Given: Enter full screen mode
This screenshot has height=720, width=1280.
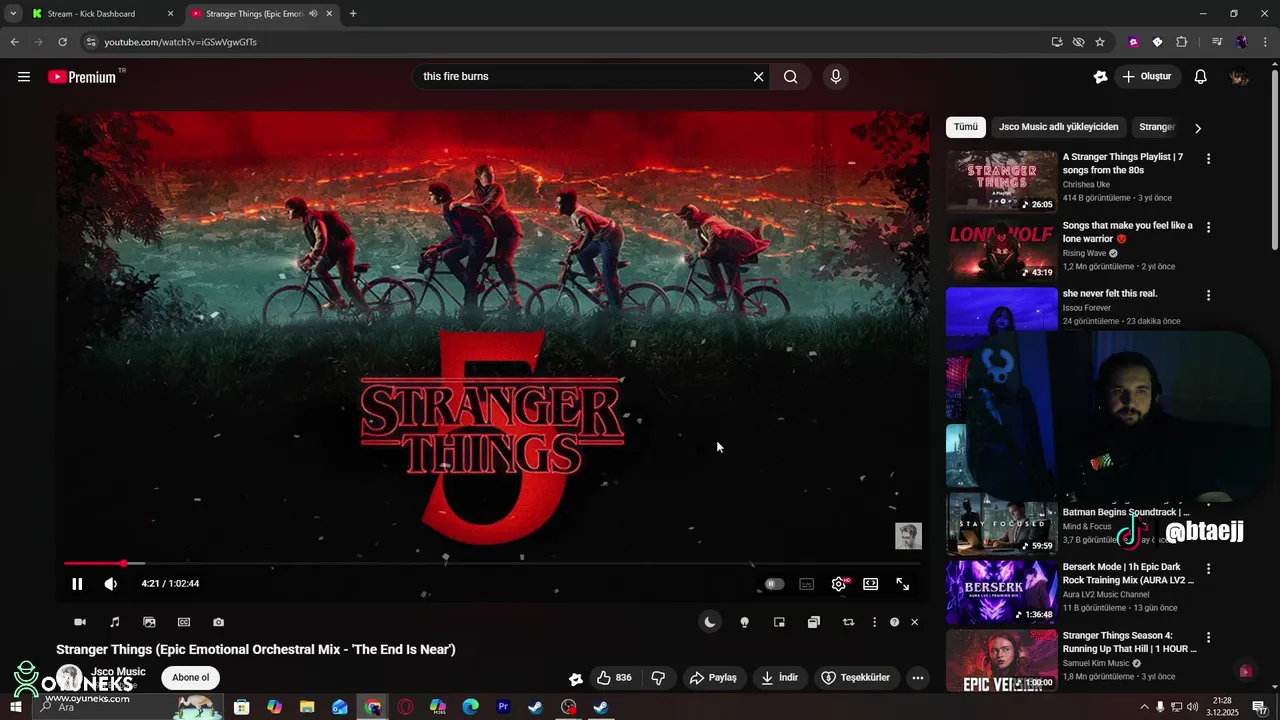Looking at the screenshot, I should tap(903, 584).
